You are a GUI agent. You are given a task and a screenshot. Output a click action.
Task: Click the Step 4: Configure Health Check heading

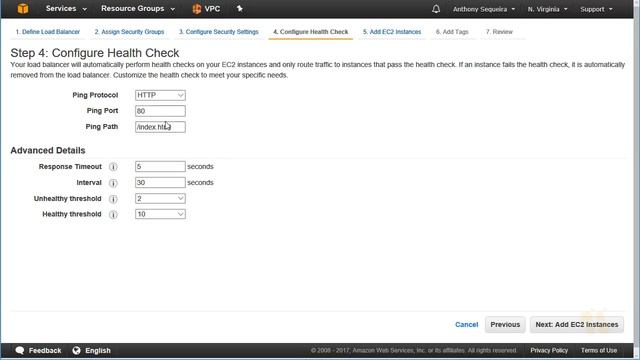click(x=95, y=53)
